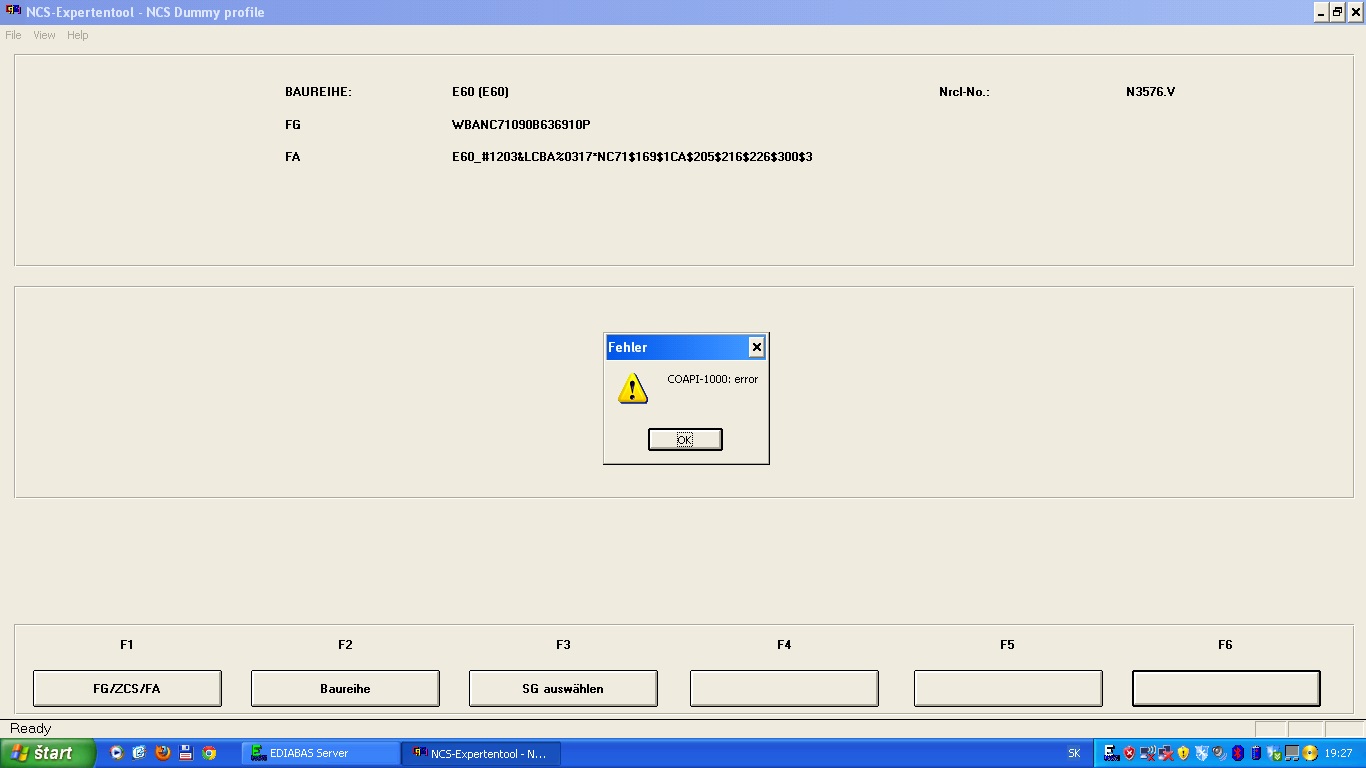The width and height of the screenshot is (1366, 768).
Task: Click the yellow security alert shield icon
Action: point(1183,753)
